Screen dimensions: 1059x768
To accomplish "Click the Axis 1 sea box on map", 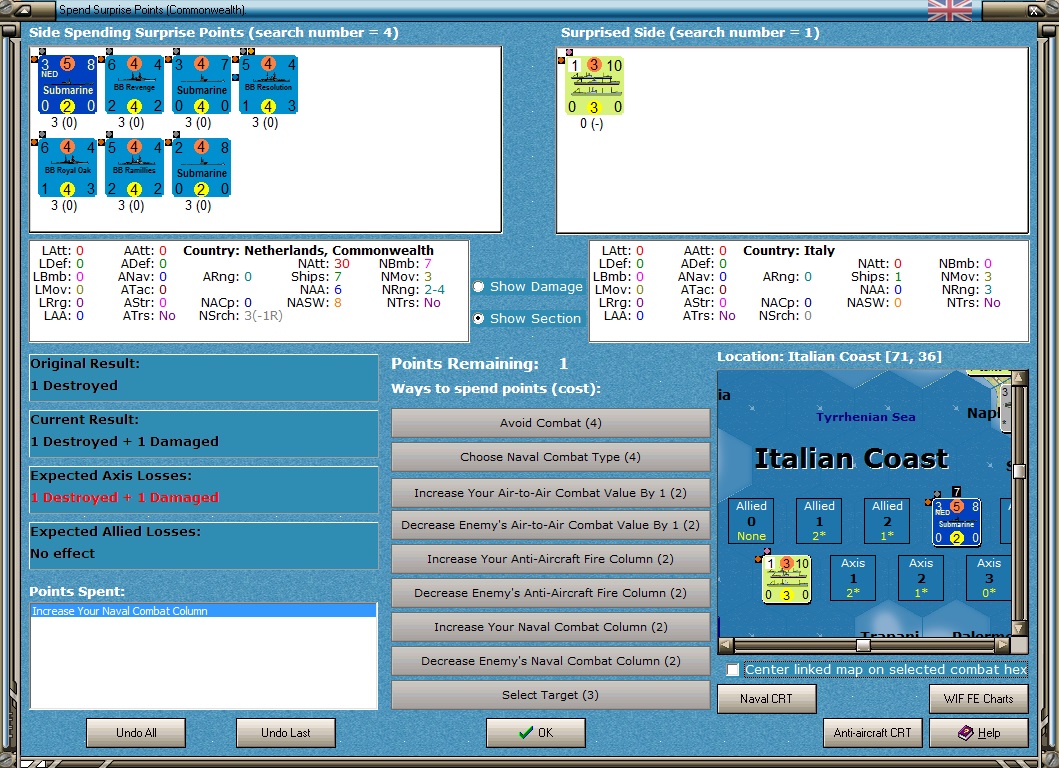I will 853,578.
